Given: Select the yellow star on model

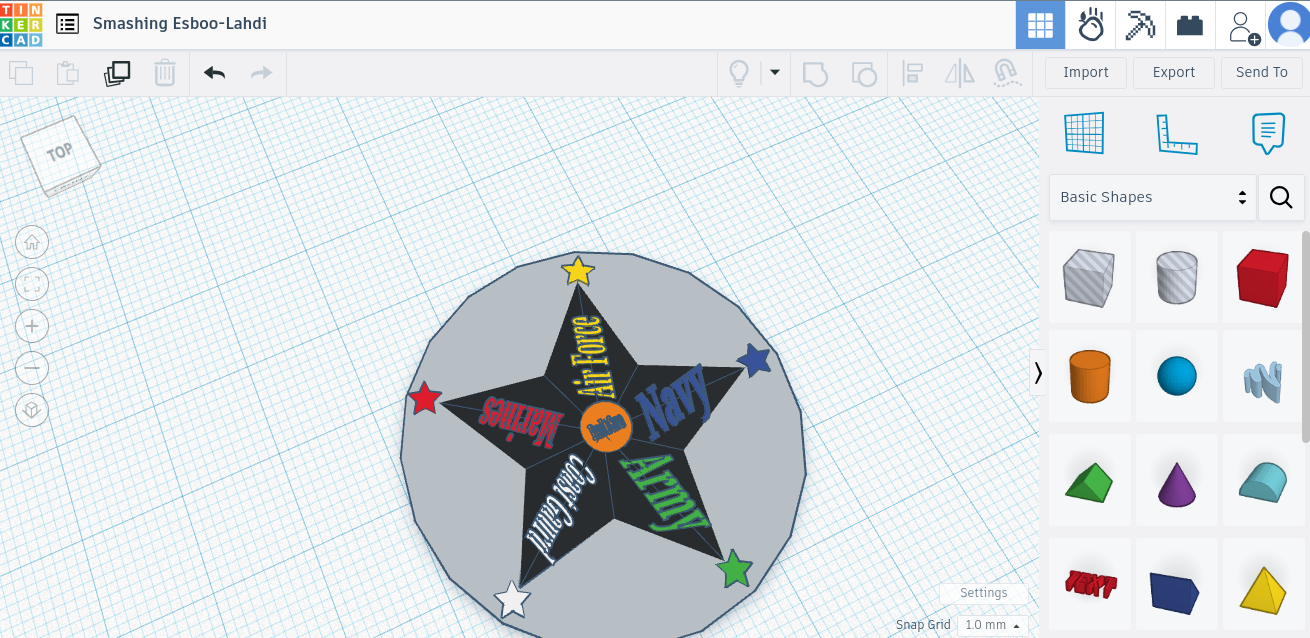Looking at the screenshot, I should 578,270.
